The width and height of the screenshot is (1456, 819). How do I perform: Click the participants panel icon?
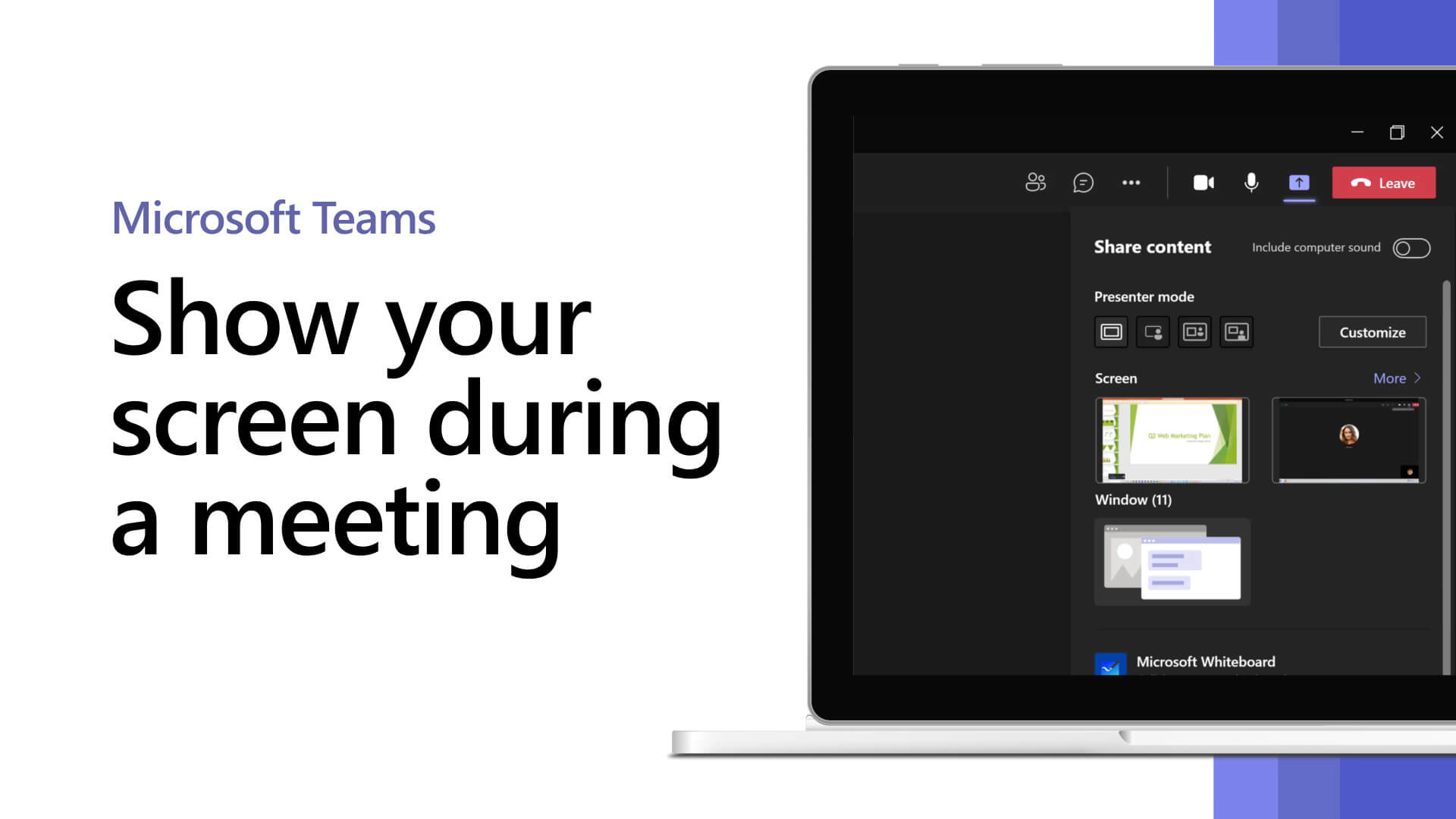(x=1036, y=183)
